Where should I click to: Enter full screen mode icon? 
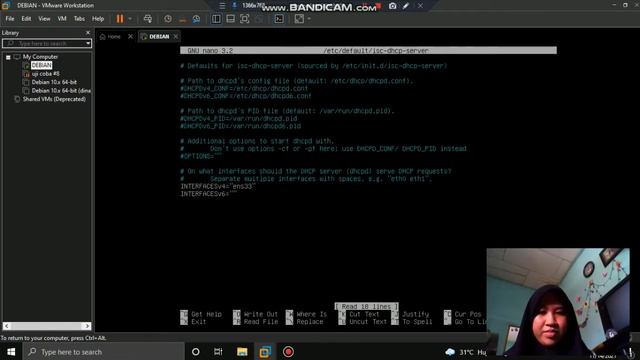(x=244, y=19)
